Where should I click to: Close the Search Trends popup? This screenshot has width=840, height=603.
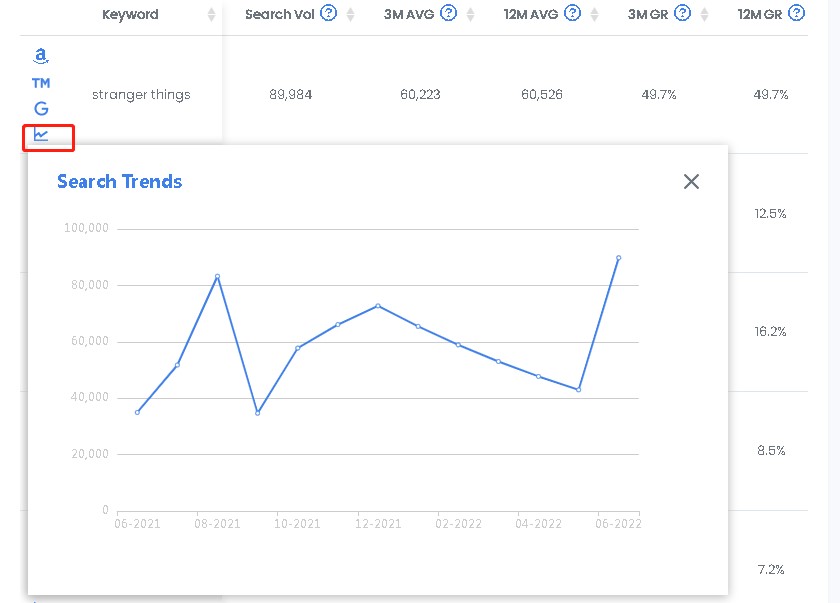(x=691, y=182)
